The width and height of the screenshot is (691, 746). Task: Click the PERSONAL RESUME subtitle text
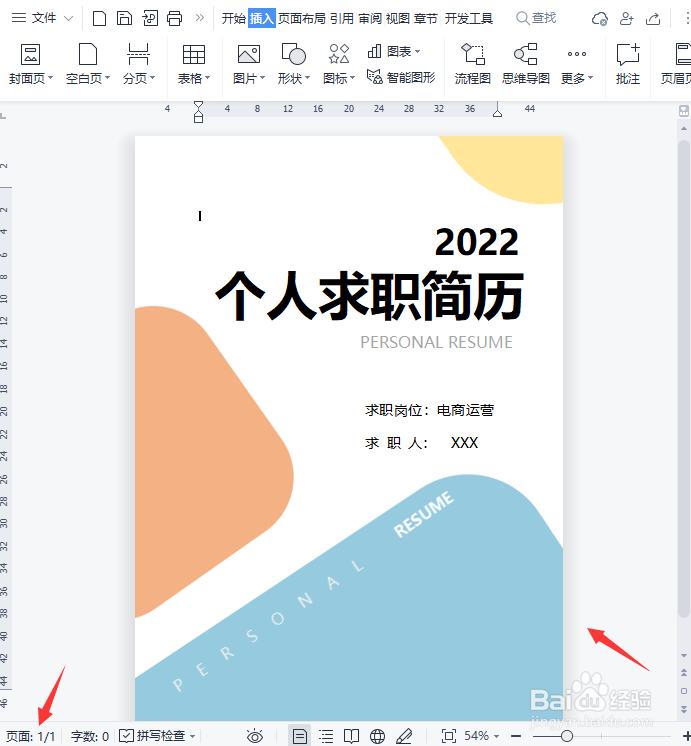point(436,342)
